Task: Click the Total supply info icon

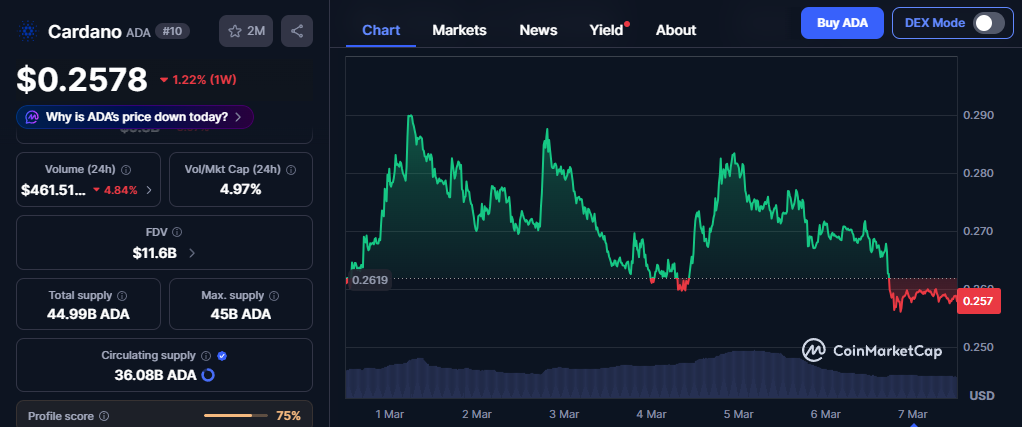Action: pyautogui.click(x=122, y=296)
